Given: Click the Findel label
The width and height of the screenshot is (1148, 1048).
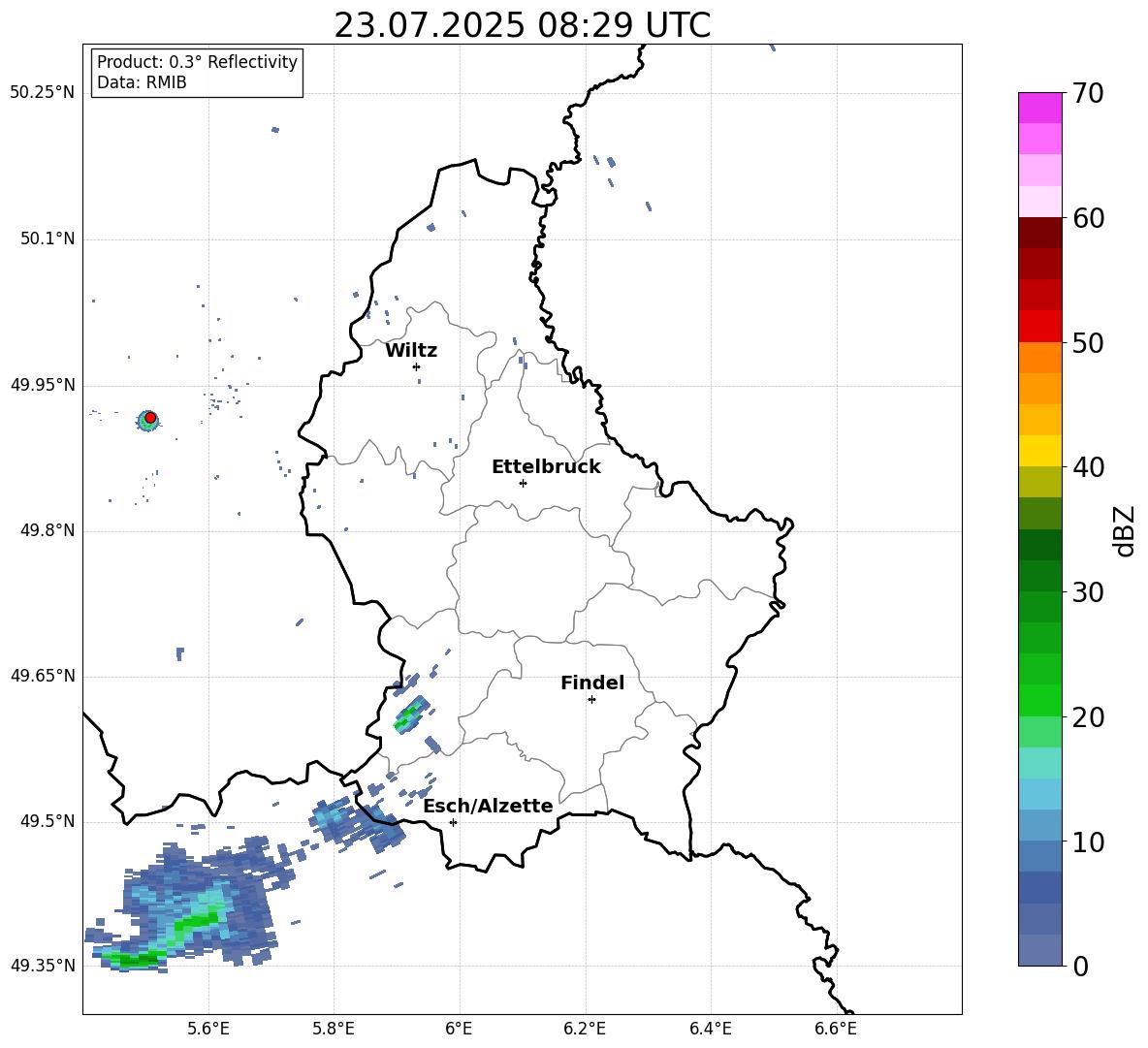Looking at the screenshot, I should click(x=592, y=683).
